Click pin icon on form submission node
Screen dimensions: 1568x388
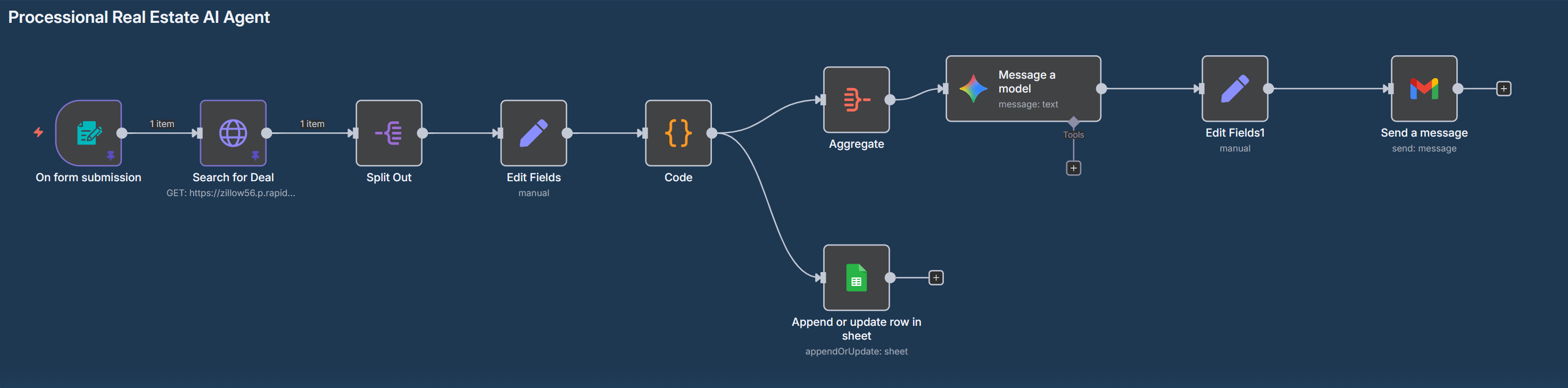coord(111,156)
